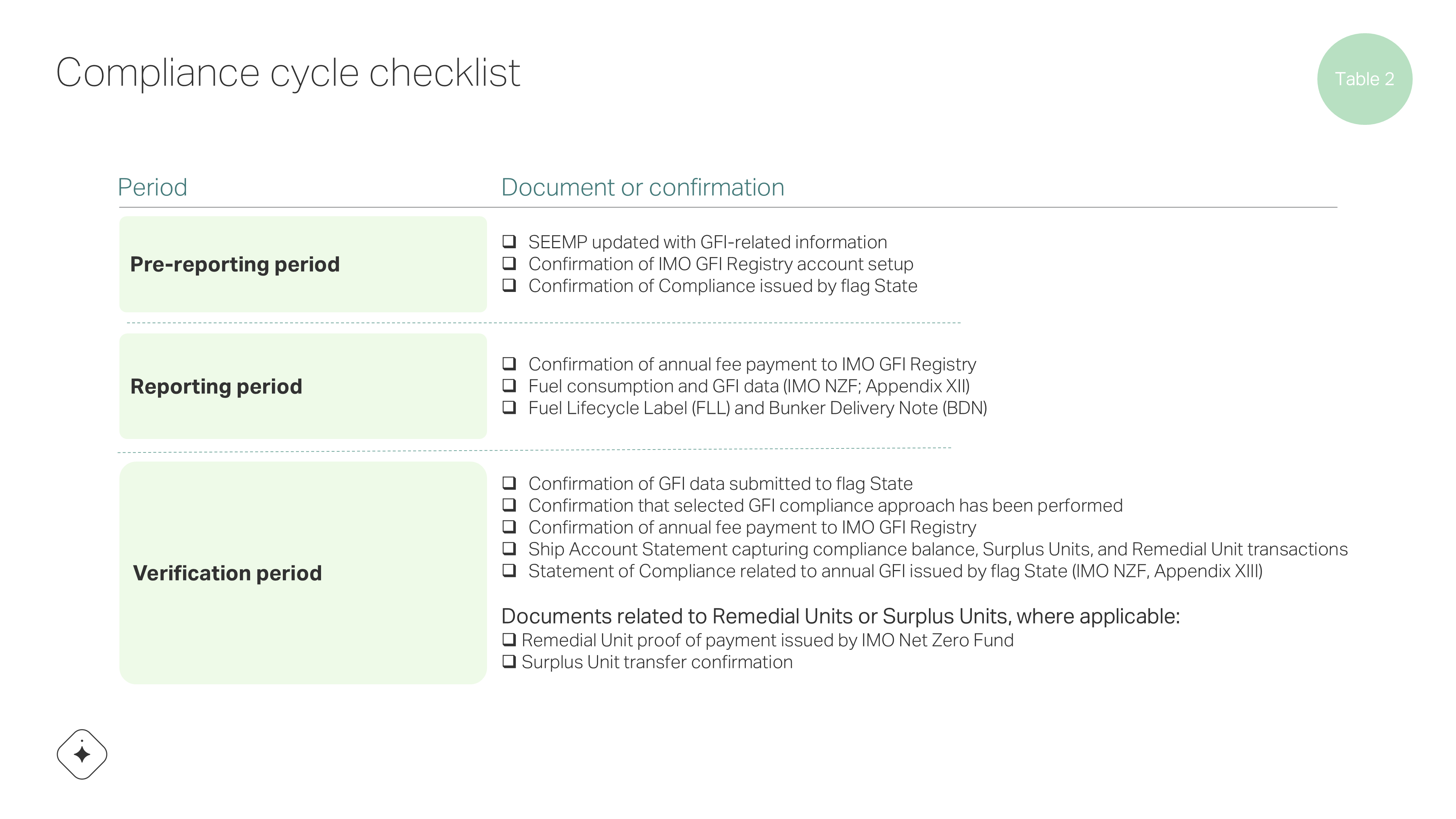Click the Period column header

point(152,188)
